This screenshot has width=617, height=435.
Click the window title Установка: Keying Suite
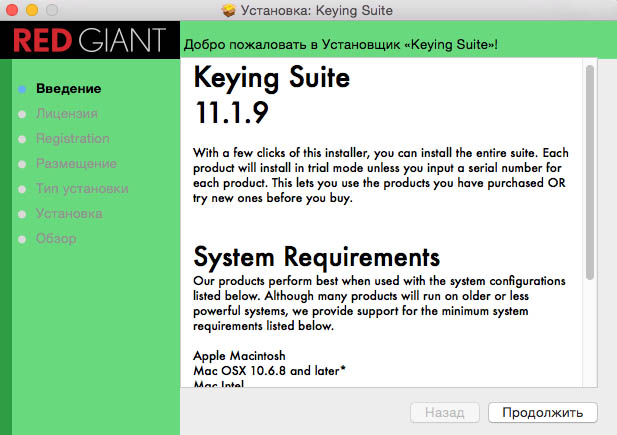(x=317, y=10)
